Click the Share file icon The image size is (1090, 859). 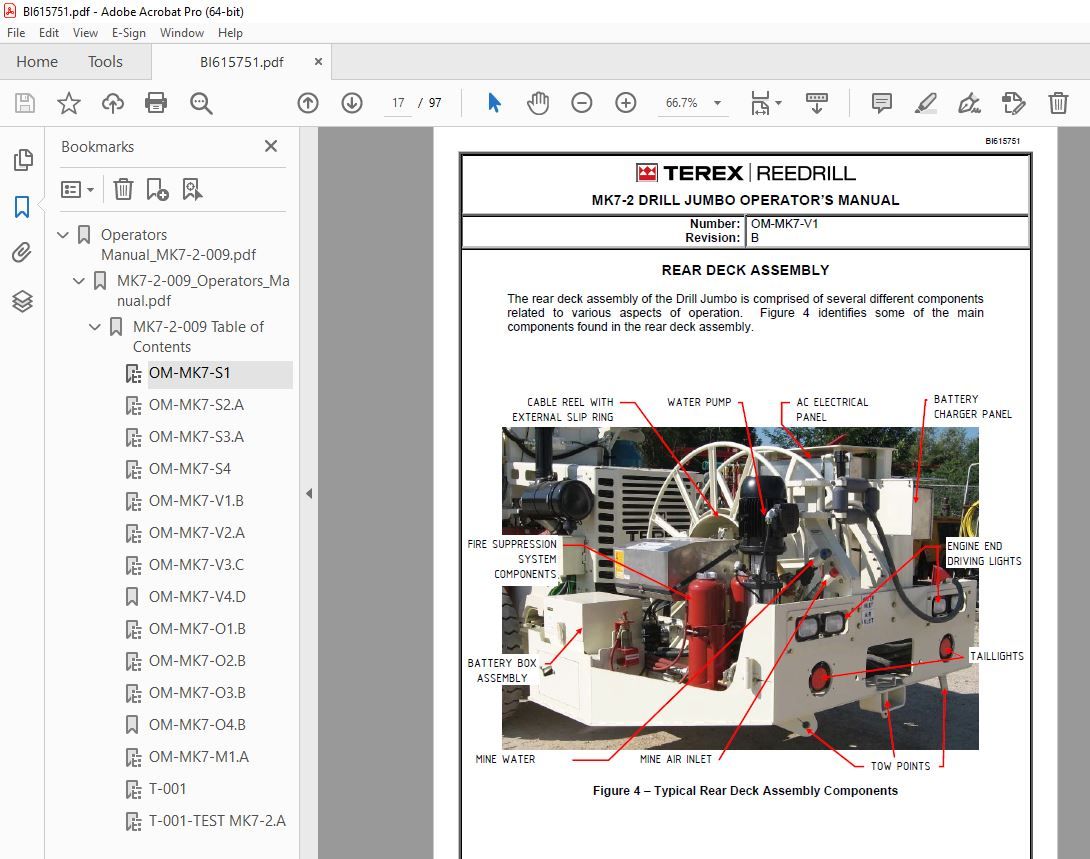coord(112,103)
